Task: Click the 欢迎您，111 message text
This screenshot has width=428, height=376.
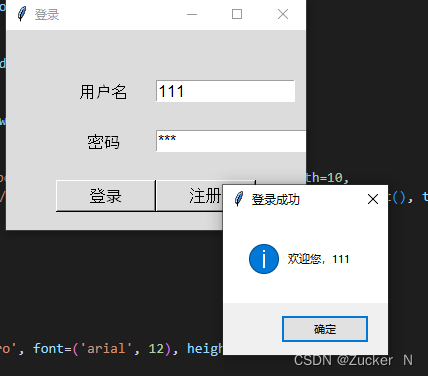Action: point(318,259)
